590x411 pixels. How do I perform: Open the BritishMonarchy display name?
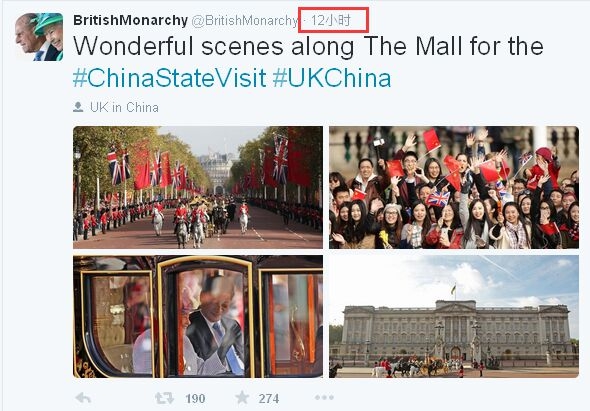[130, 20]
